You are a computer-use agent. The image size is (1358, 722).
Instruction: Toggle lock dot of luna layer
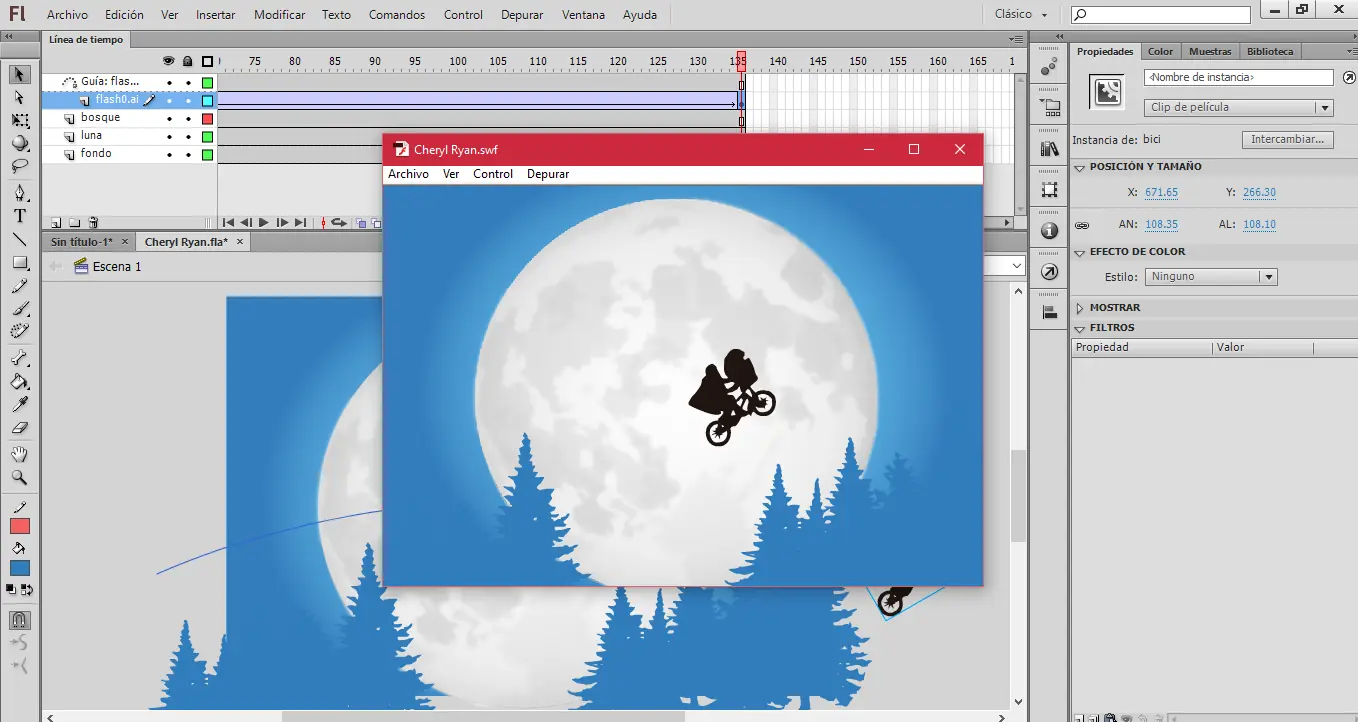(188, 136)
